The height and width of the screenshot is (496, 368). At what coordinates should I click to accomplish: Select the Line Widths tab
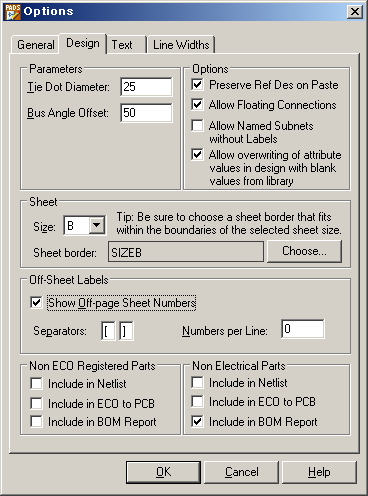181,45
